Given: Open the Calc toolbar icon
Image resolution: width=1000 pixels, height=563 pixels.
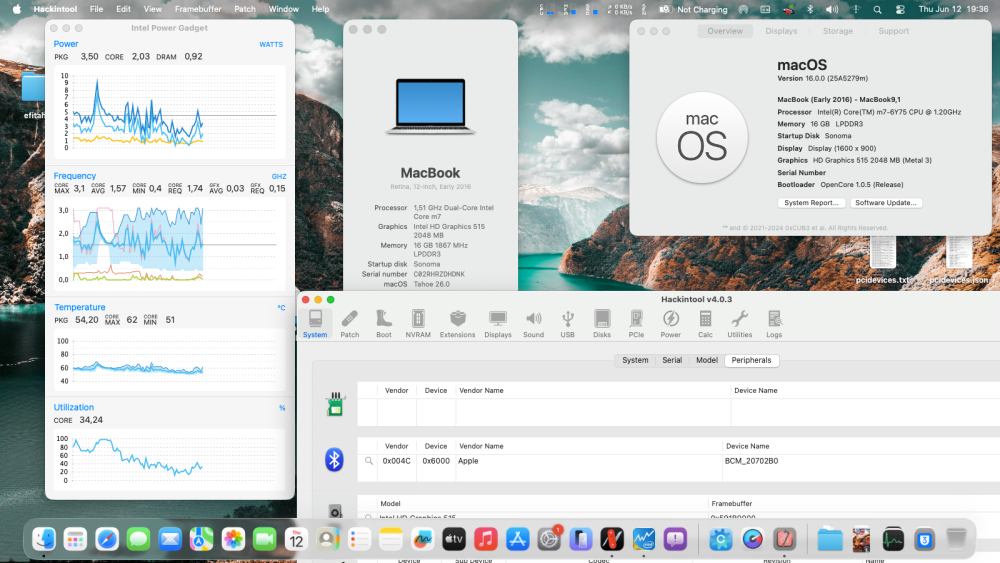Looking at the screenshot, I should 705,323.
